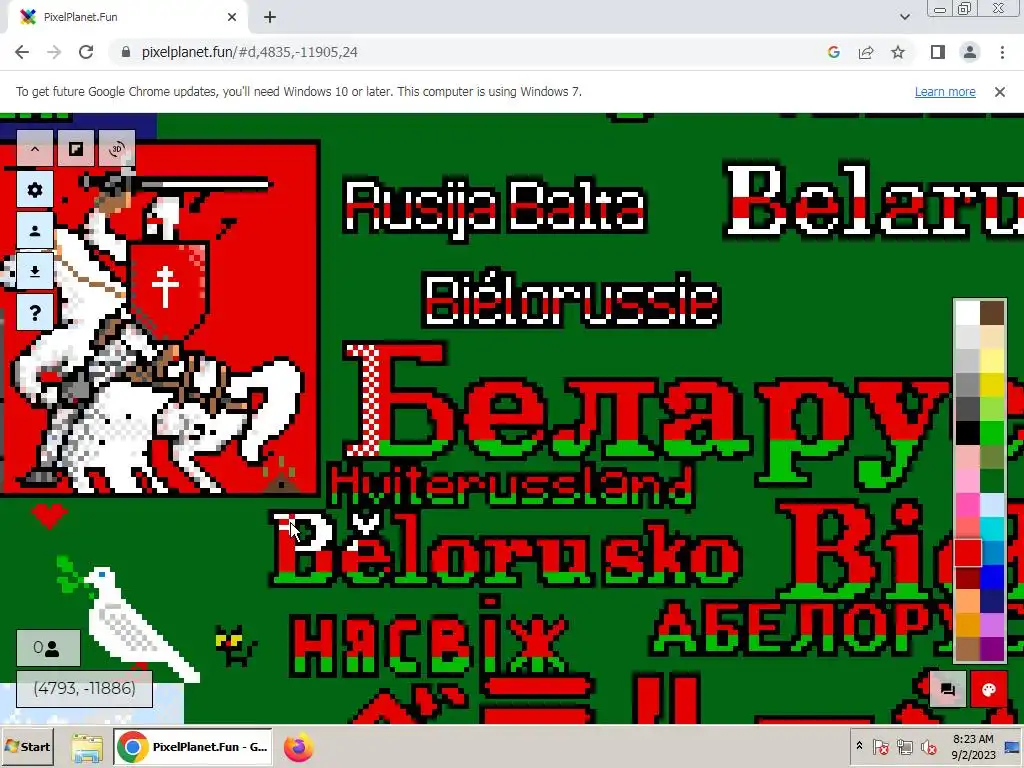The height and width of the screenshot is (768, 1024).
Task: Select the light yellow-green swatch
Action: [x=993, y=409]
